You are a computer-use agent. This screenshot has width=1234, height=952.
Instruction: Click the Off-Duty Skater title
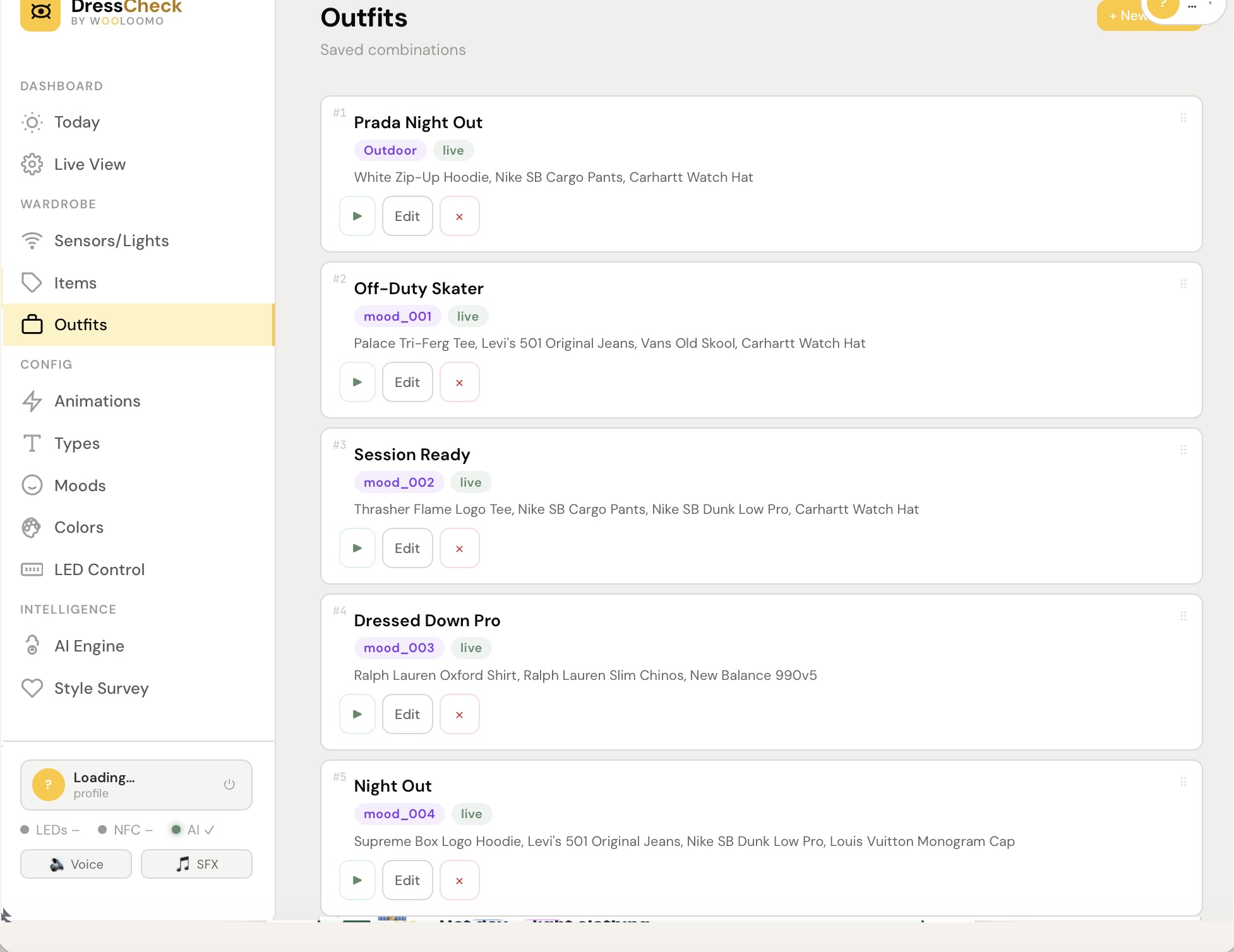click(x=419, y=289)
